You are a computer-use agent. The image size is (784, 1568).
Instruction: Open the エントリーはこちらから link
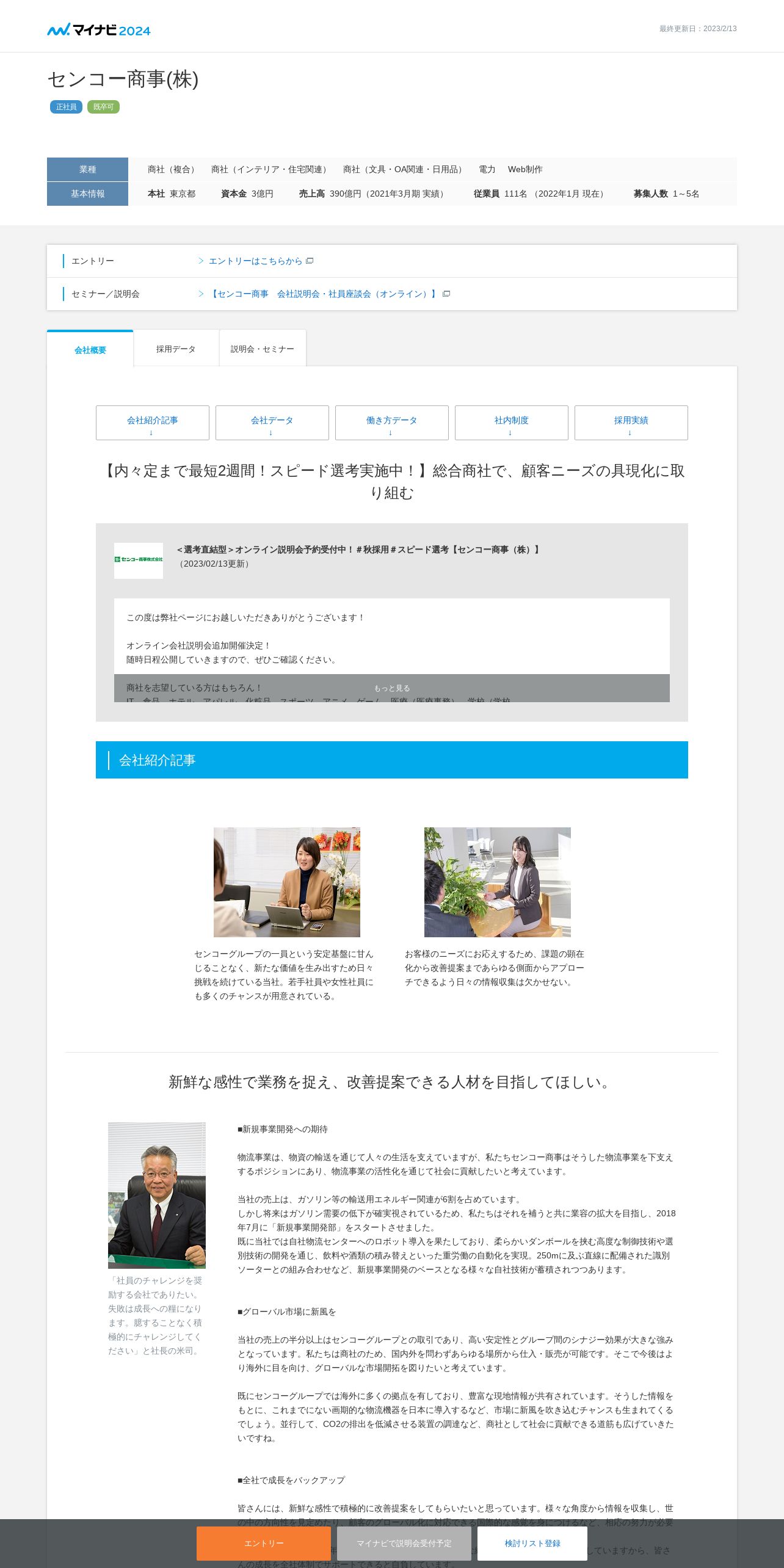pos(255,261)
